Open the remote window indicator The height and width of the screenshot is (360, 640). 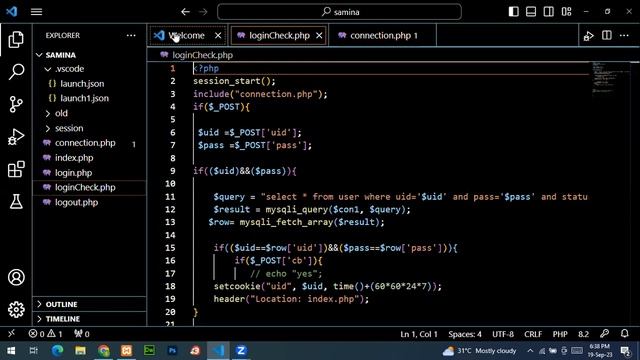[x=11, y=333]
